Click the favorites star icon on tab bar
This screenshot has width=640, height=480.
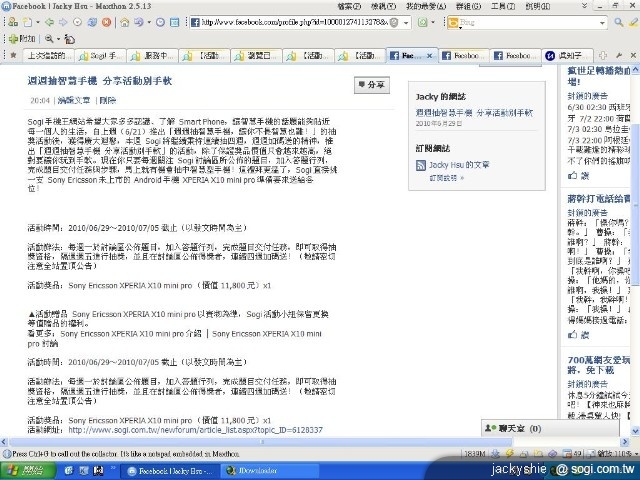[x=13, y=55]
